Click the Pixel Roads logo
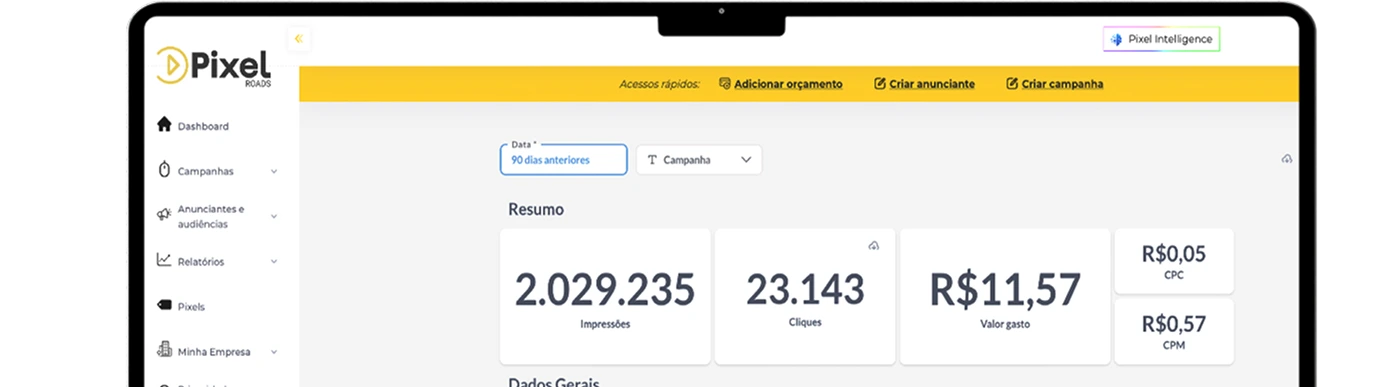The width and height of the screenshot is (1400, 387). (214, 66)
